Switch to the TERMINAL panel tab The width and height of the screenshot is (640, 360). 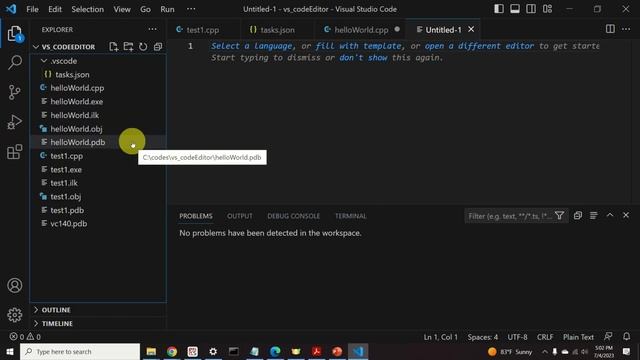[350, 216]
